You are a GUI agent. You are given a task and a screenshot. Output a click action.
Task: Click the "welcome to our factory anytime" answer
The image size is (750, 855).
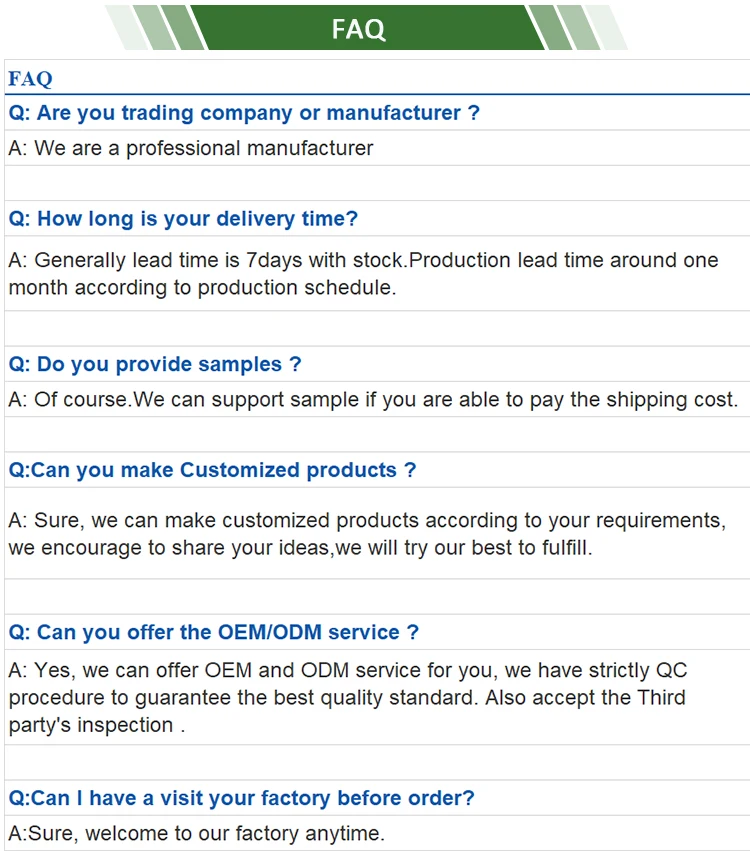pyautogui.click(x=196, y=833)
